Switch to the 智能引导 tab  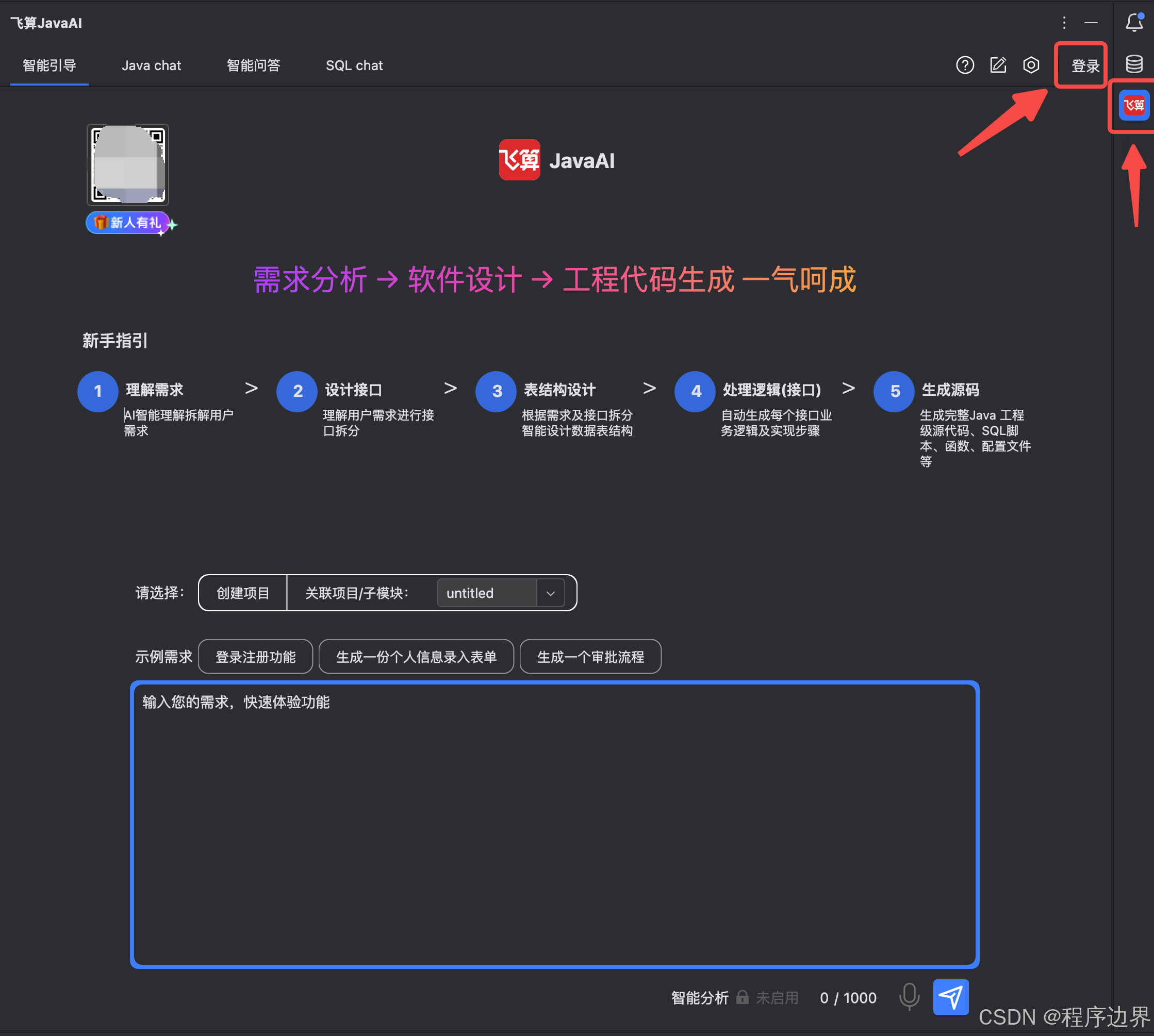click(x=50, y=65)
